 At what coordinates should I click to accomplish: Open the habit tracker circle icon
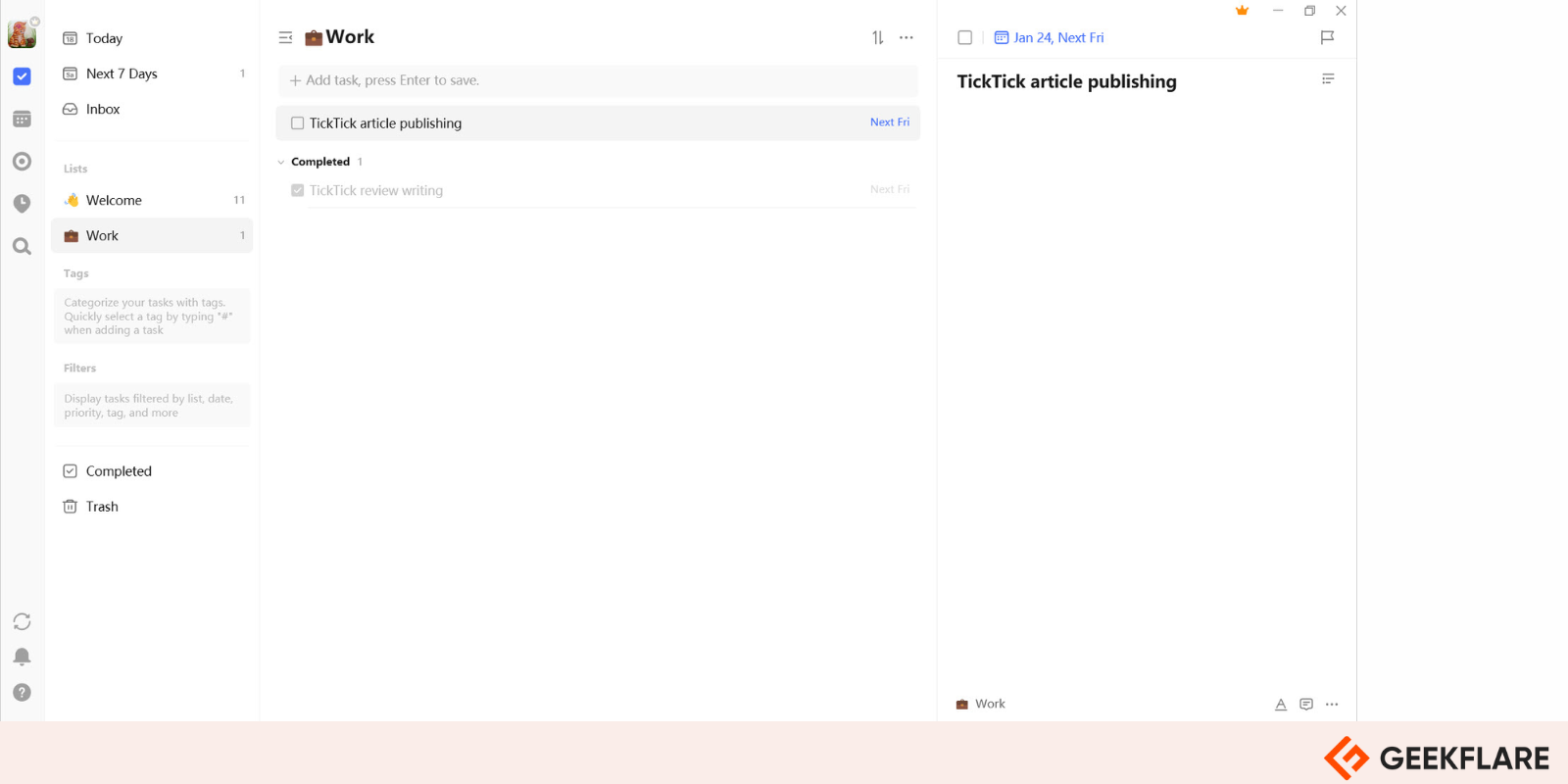pos(22,161)
